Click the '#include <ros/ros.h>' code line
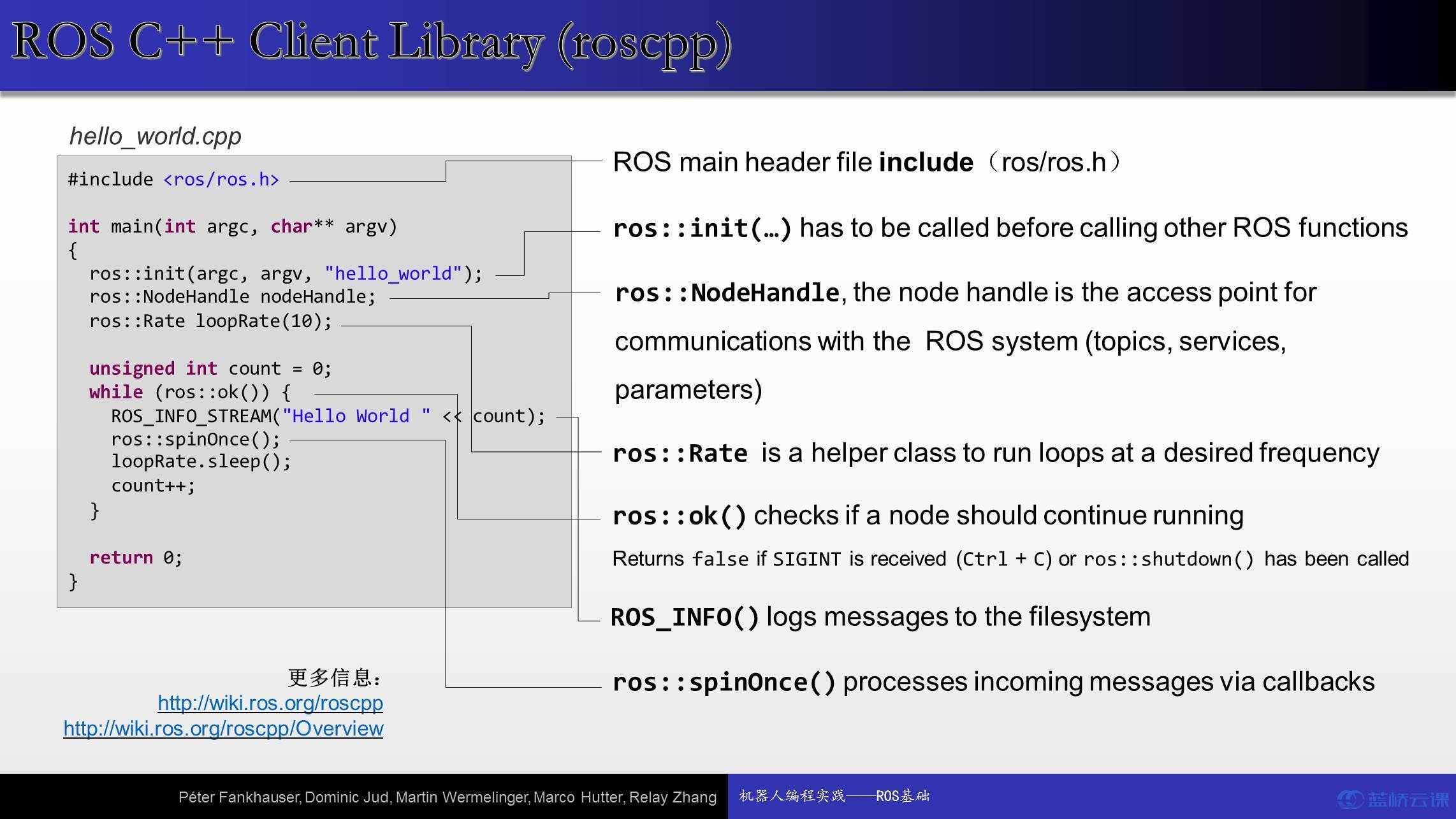The height and width of the screenshot is (819, 1456). tap(173, 179)
